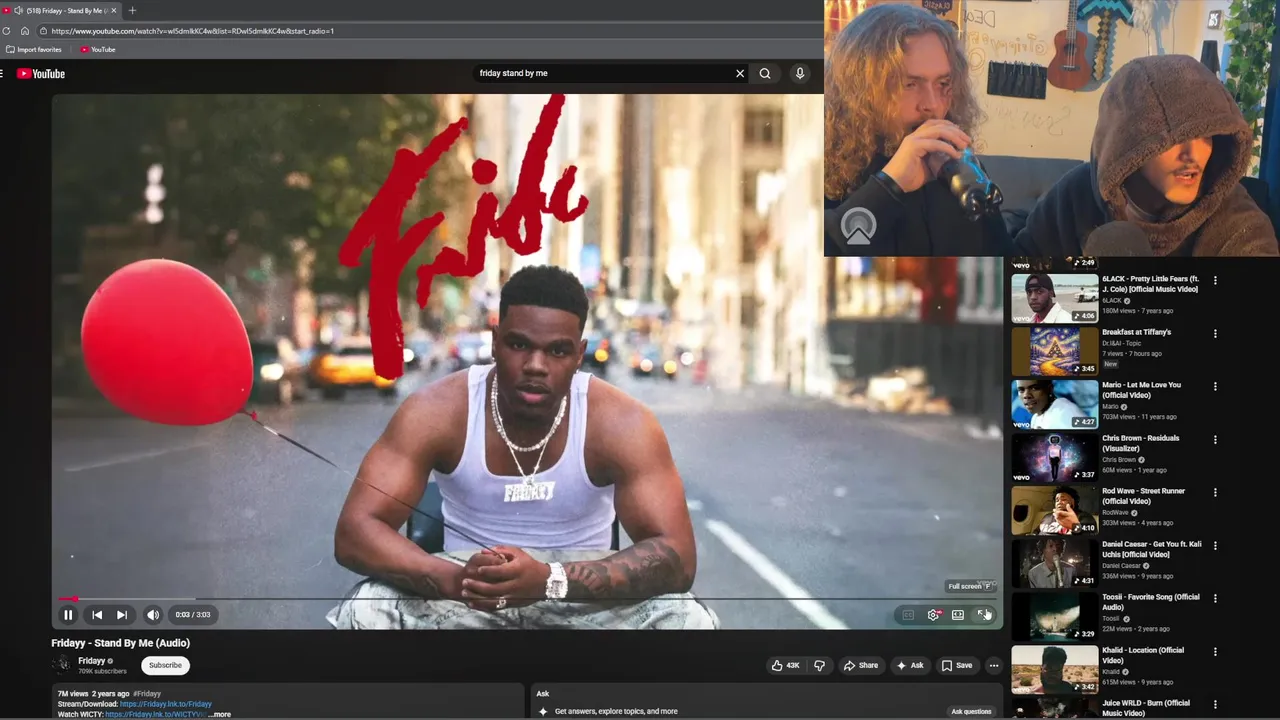1280x720 pixels.
Task: Open the YouTube guide hamburger menu
Action: (2, 73)
